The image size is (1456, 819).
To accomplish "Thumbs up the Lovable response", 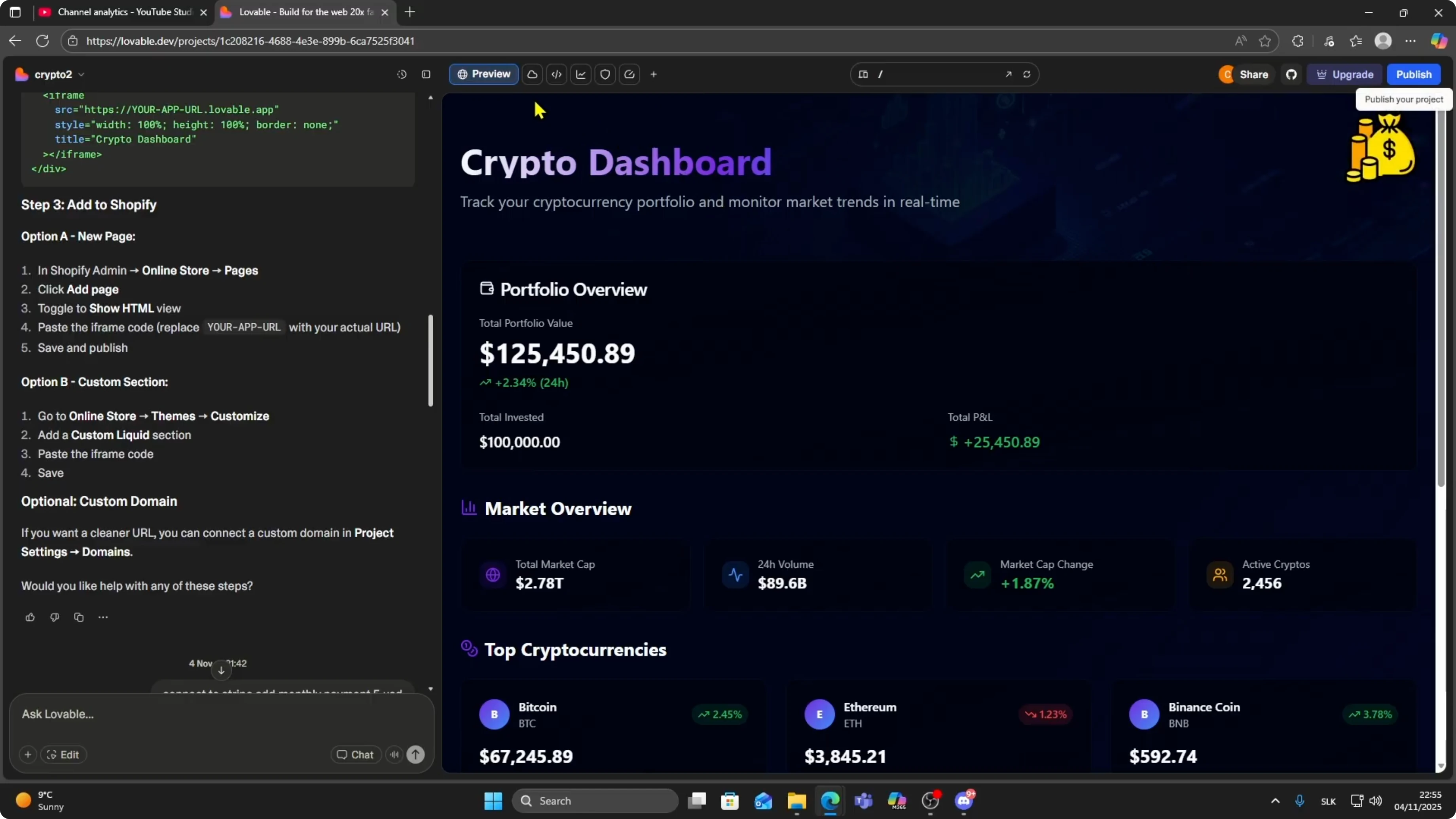I will pos(30,617).
